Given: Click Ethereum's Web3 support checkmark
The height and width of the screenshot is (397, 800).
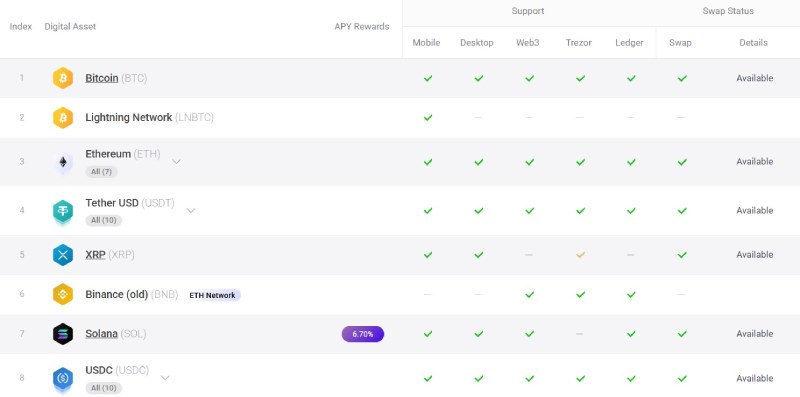Looking at the screenshot, I should (530, 162).
